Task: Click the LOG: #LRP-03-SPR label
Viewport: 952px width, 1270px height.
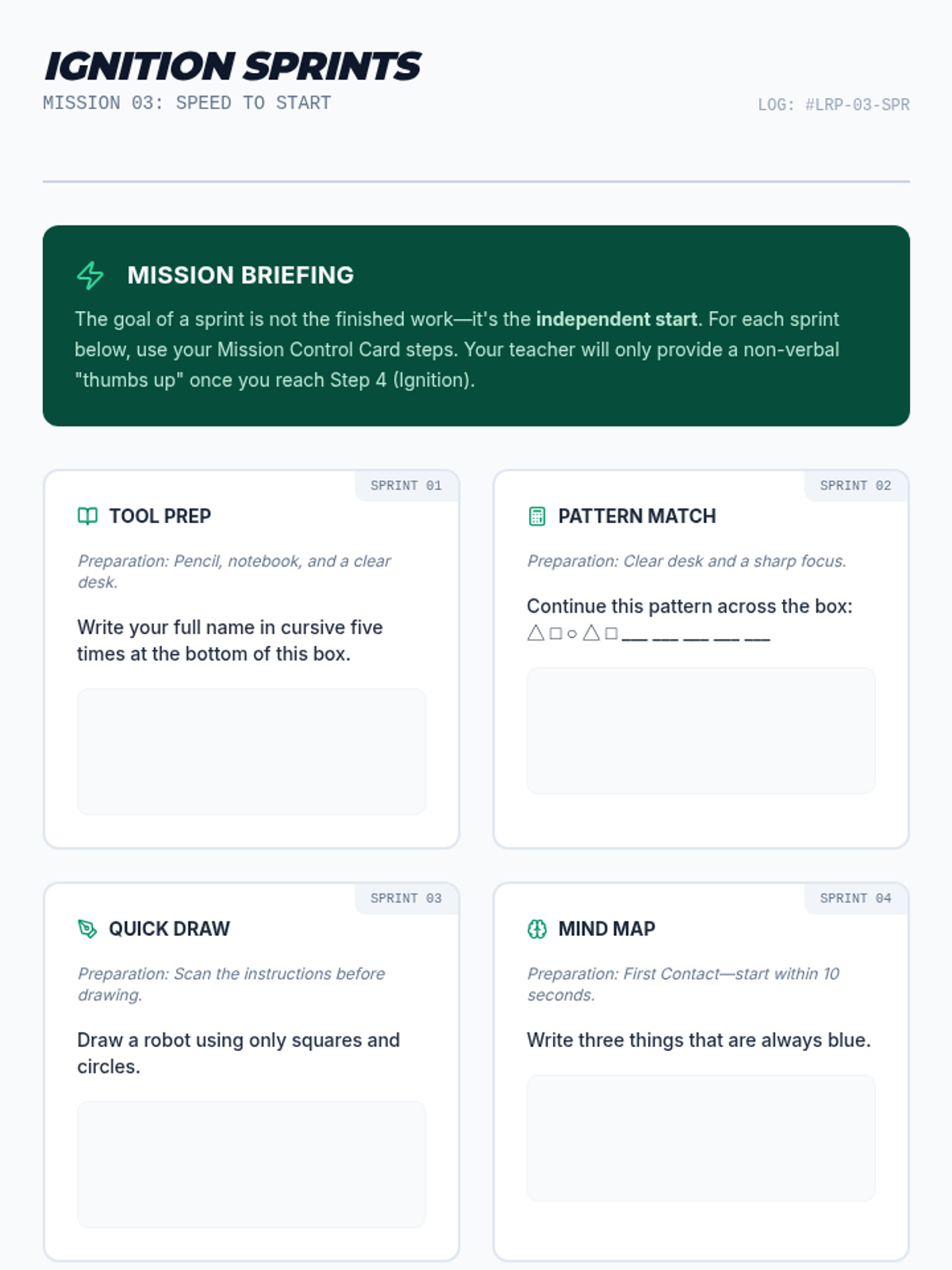Action: 834,105
